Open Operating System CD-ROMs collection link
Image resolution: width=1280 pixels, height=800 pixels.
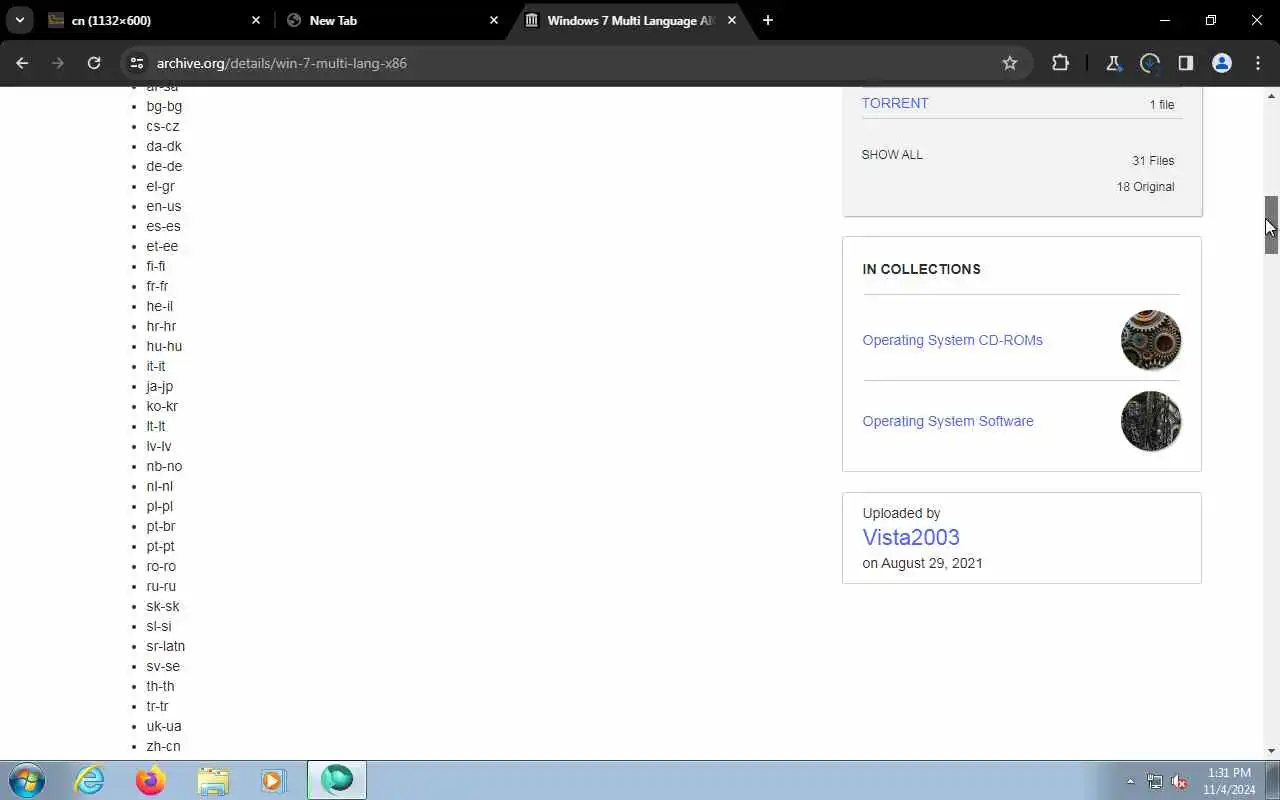(x=952, y=340)
